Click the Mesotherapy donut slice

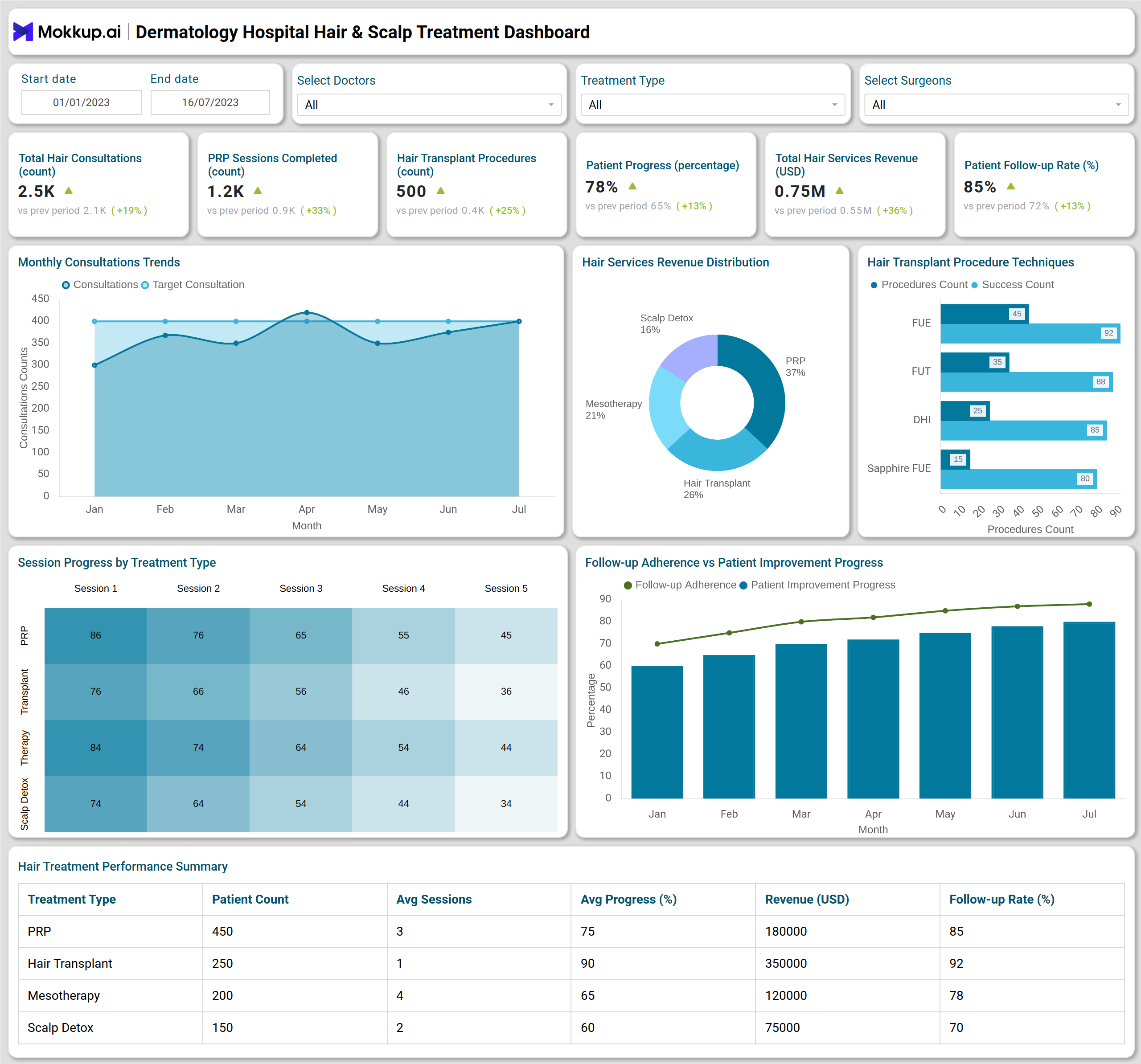click(x=666, y=406)
